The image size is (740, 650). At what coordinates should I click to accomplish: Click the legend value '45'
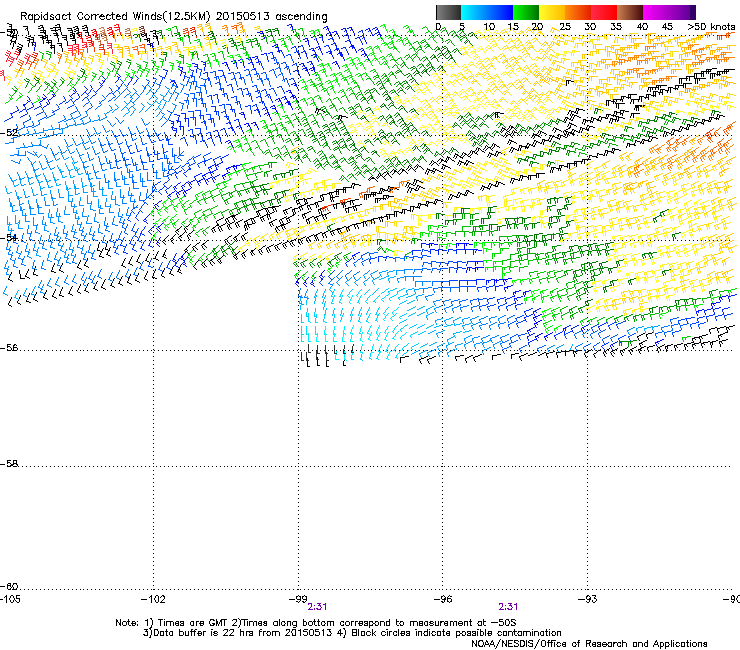(667, 26)
